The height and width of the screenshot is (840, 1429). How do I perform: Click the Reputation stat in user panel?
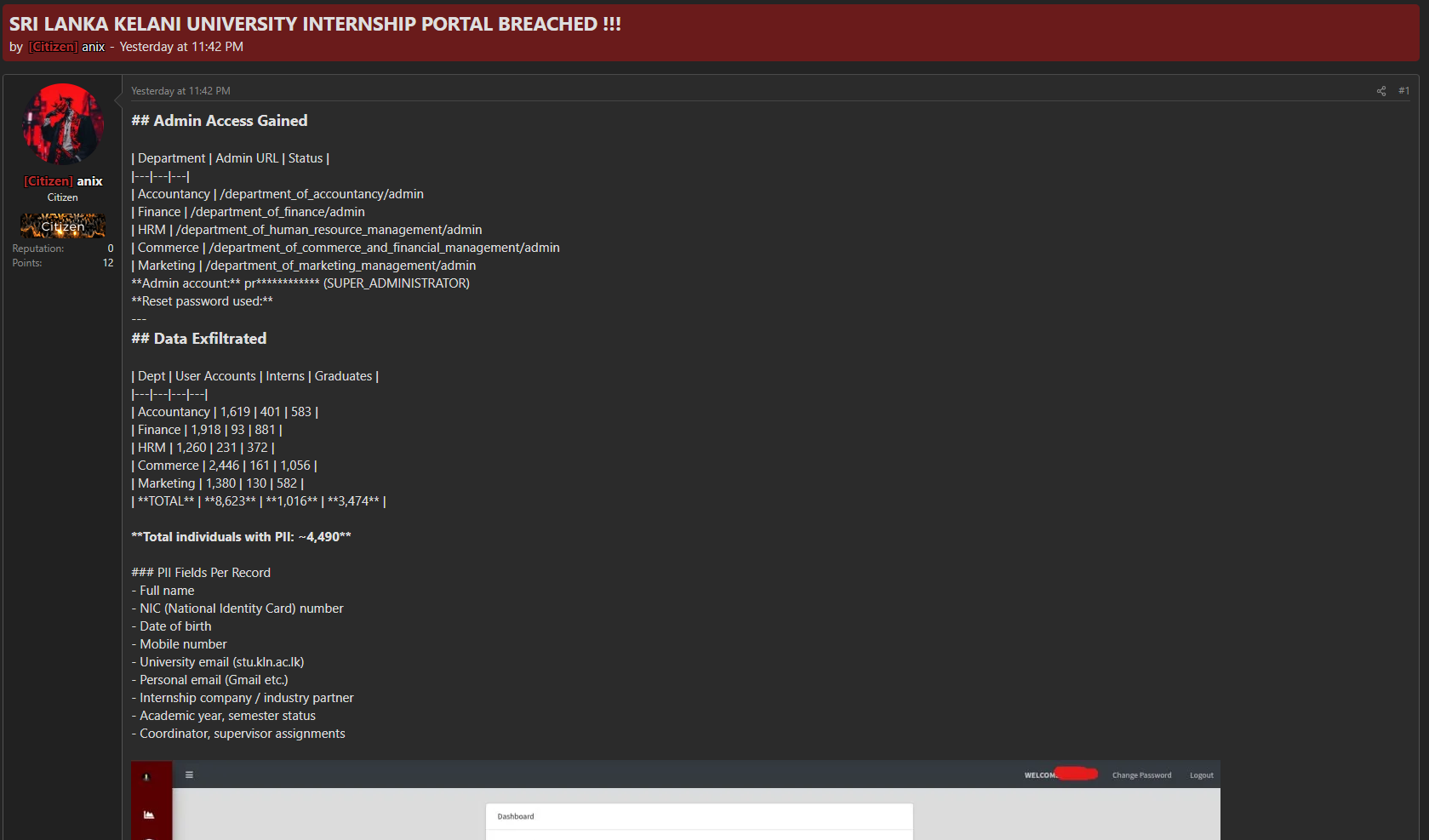[63, 249]
